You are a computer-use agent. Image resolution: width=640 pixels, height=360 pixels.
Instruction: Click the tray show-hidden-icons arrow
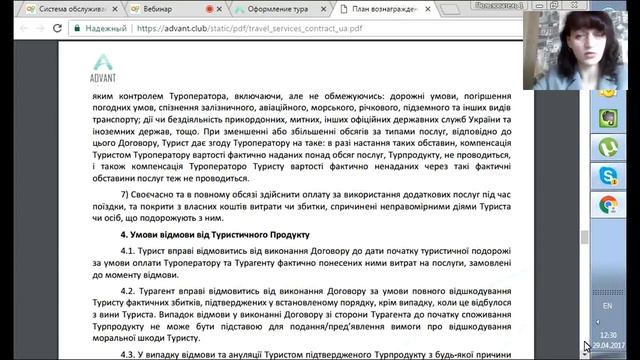(x=598, y=322)
